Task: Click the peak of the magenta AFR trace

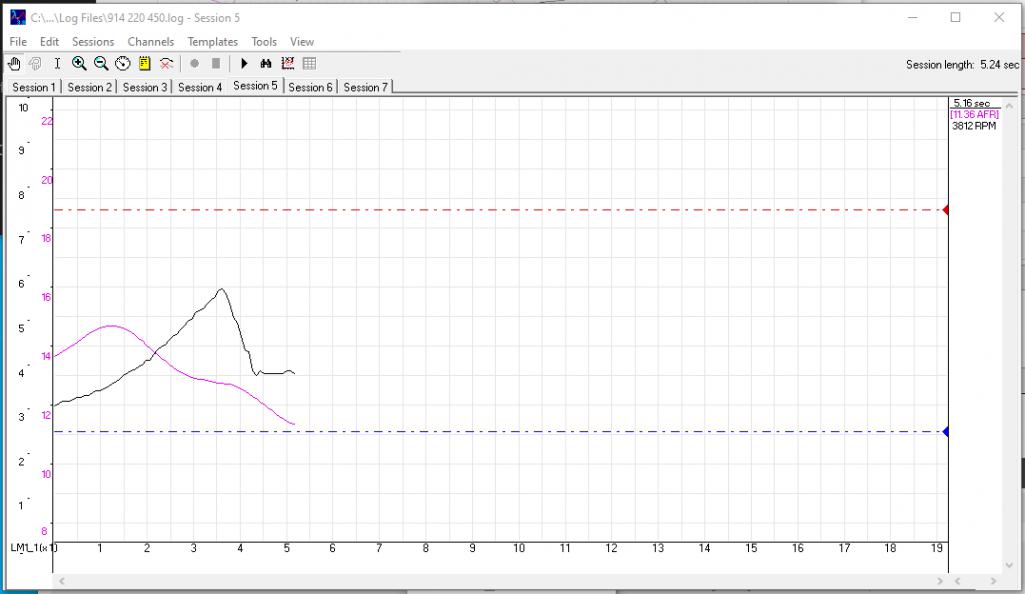Action: (112, 325)
